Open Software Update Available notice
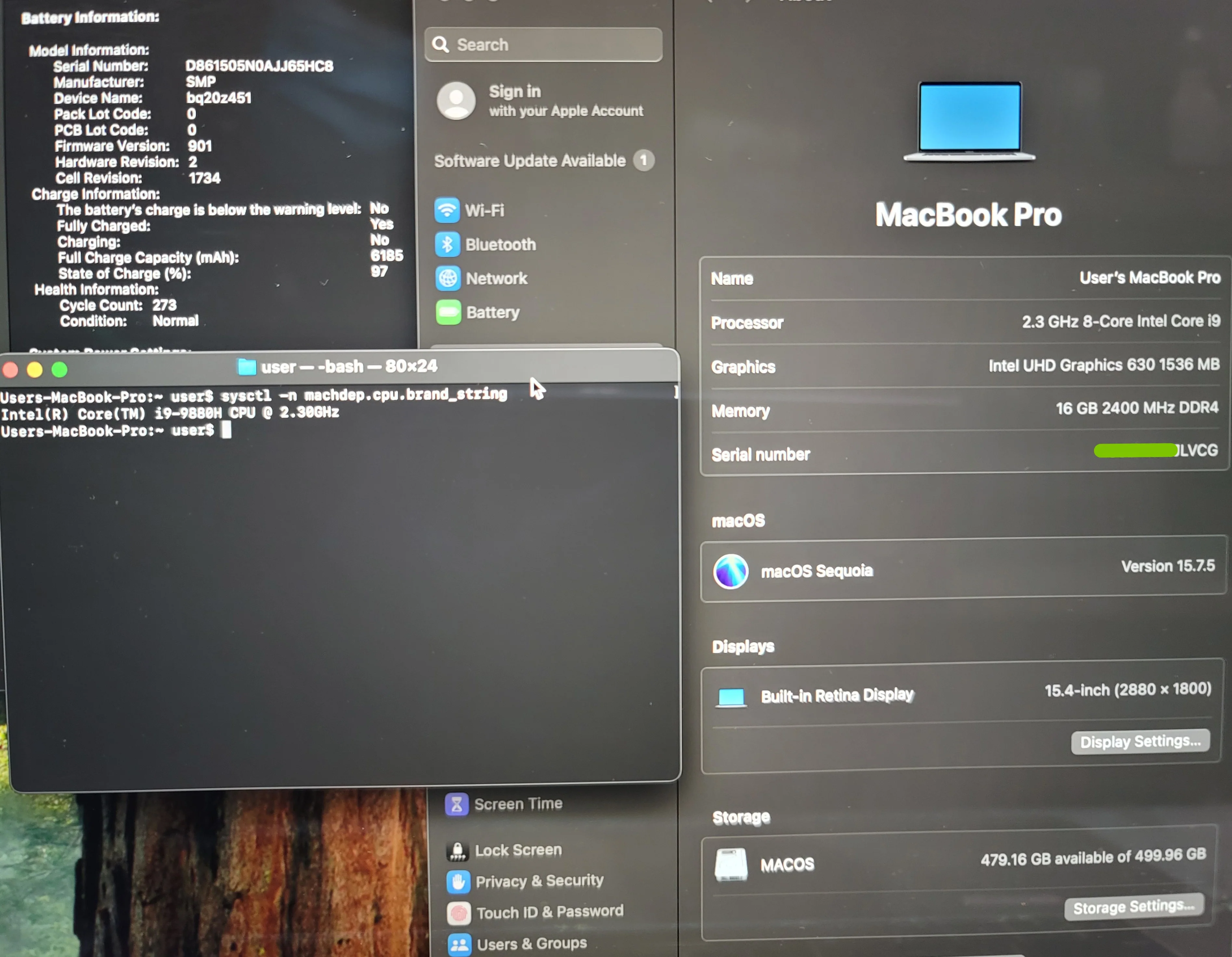The height and width of the screenshot is (957, 1232). coord(530,161)
